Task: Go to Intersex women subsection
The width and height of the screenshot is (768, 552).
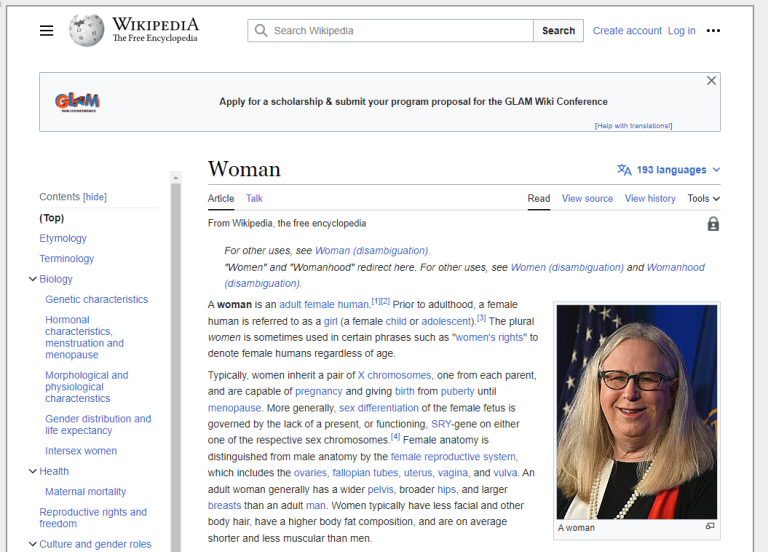Action: point(81,451)
